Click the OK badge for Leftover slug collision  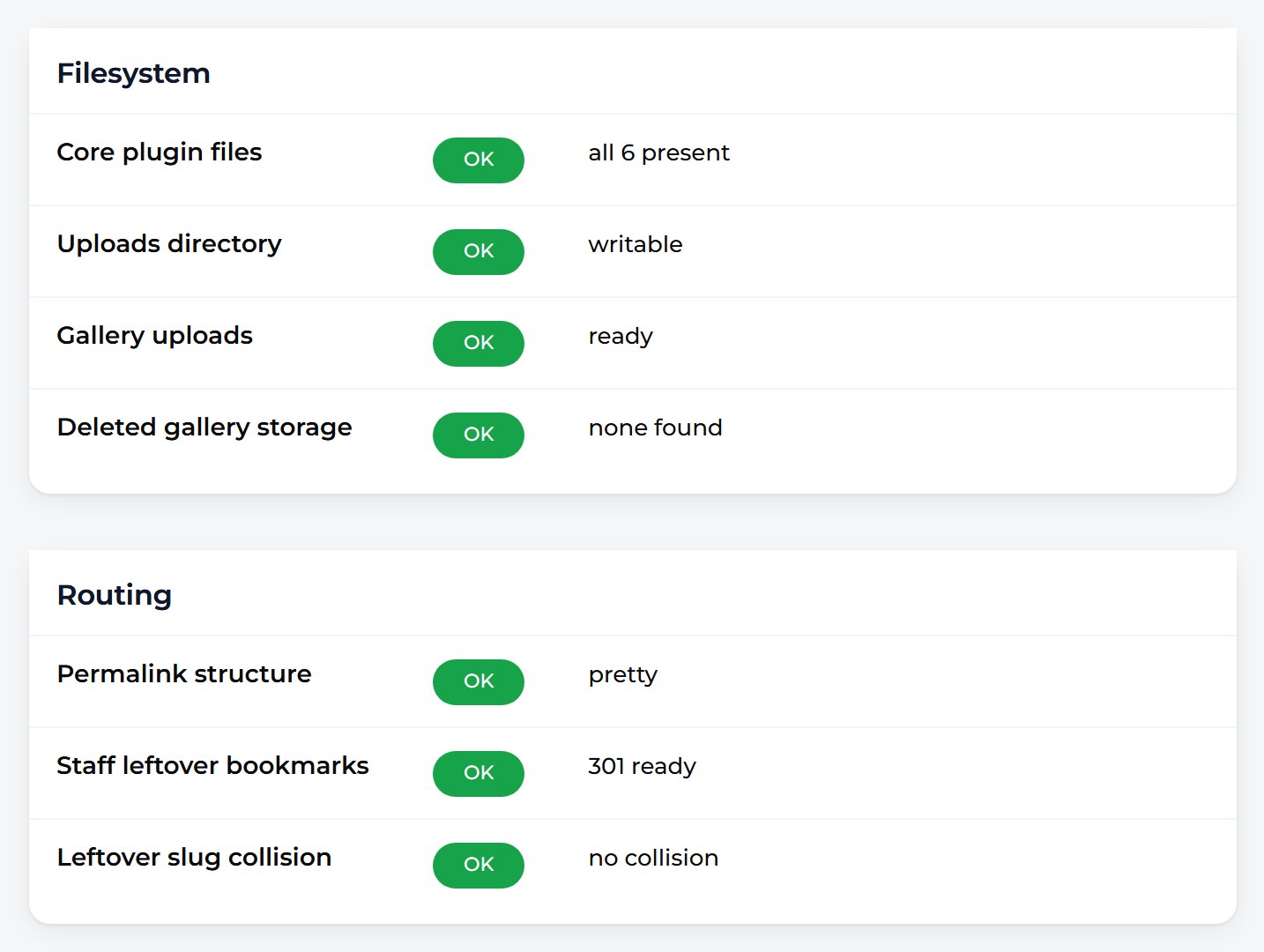coord(479,866)
